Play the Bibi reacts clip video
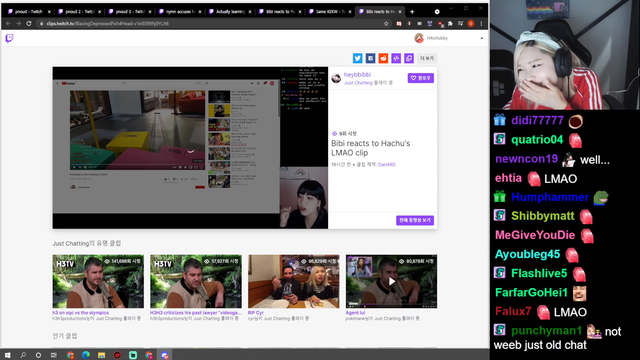The height and width of the screenshot is (360, 640). click(190, 148)
